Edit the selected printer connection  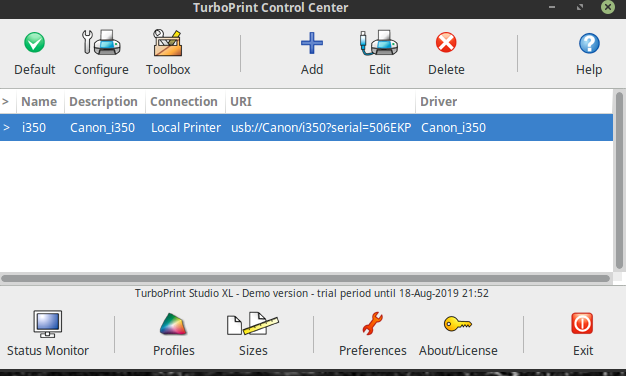point(379,53)
